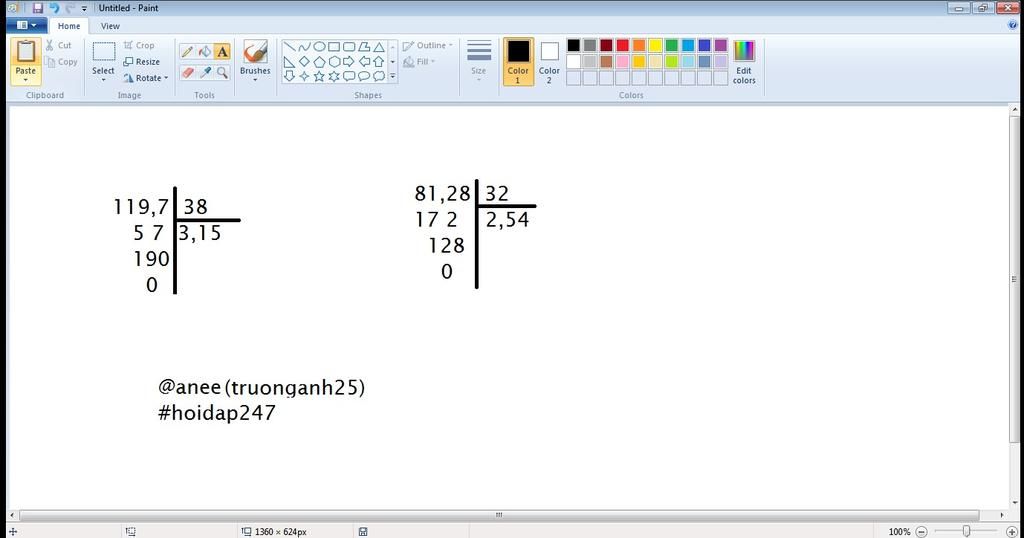Screen dimensions: 1024x538
Task: Choose the Four-point star shape
Action: point(304,76)
